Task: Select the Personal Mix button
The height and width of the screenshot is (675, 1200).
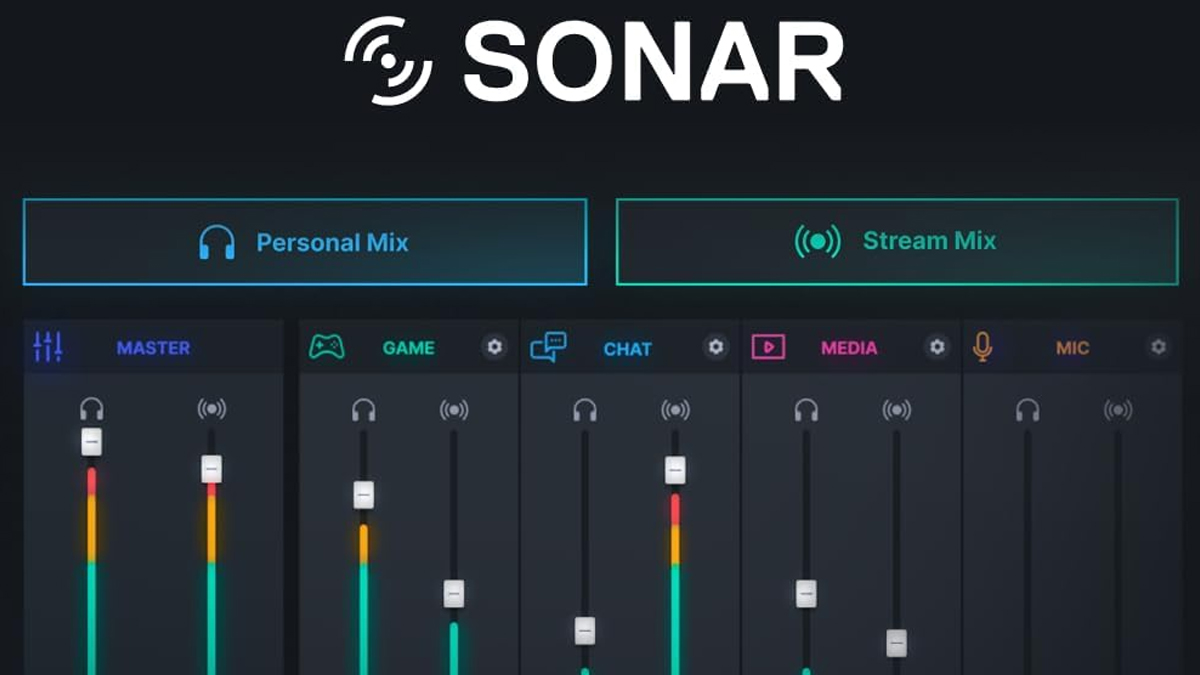Action: 305,242
